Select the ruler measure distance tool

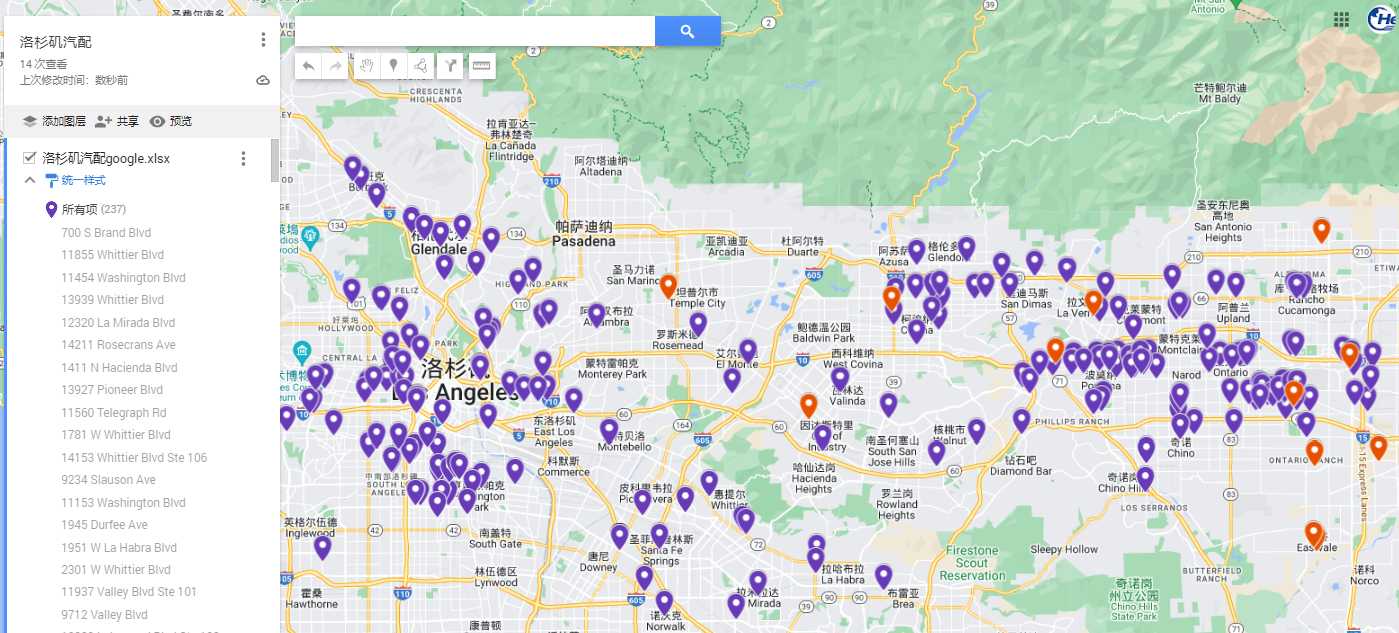click(482, 66)
